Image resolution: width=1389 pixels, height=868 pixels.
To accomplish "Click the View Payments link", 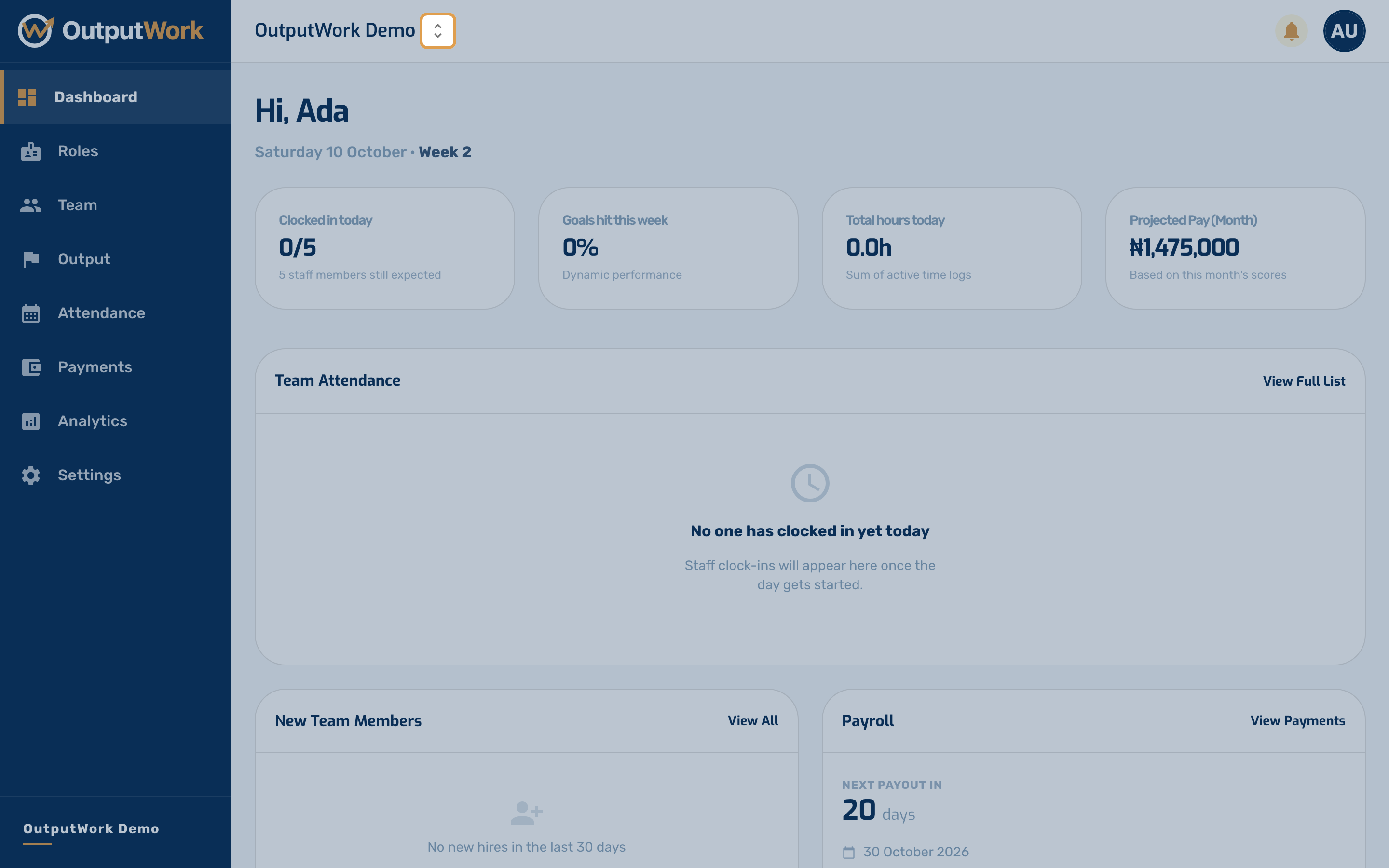I will click(x=1298, y=721).
